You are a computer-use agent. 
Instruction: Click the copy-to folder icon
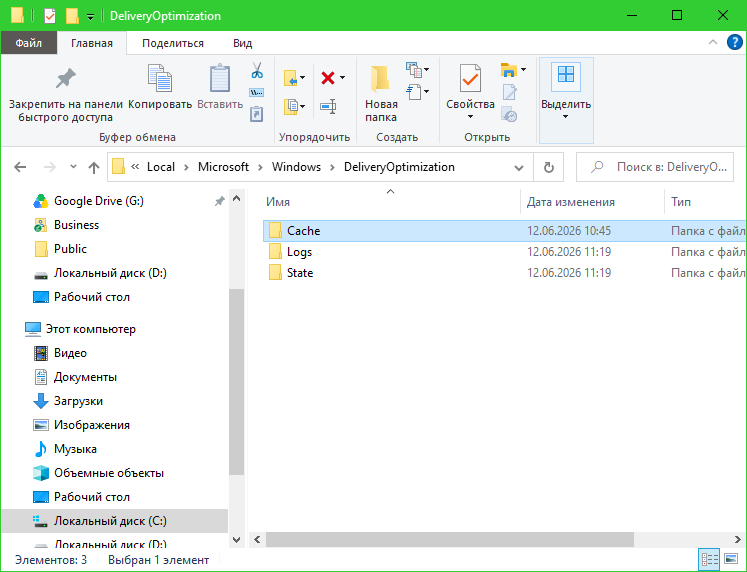(291, 106)
